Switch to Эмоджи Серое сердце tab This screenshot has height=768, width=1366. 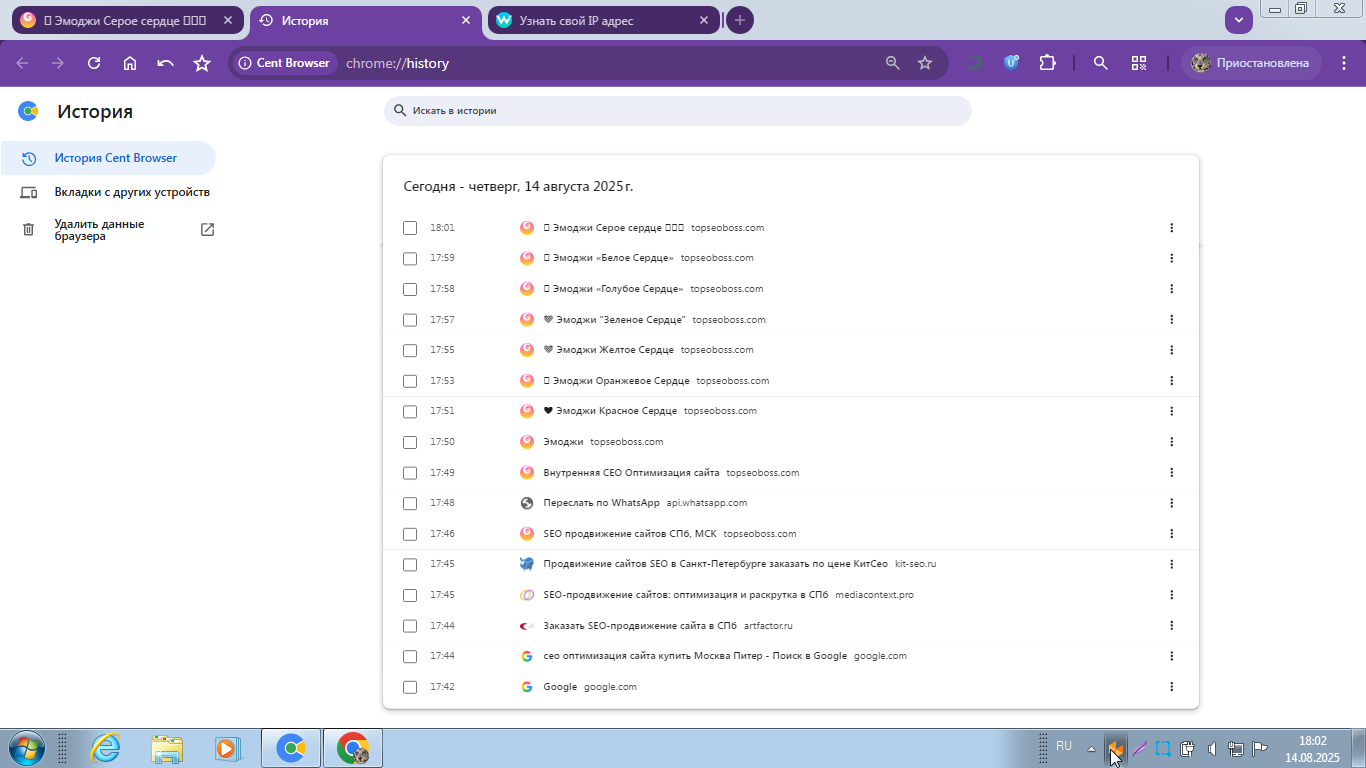pos(127,20)
